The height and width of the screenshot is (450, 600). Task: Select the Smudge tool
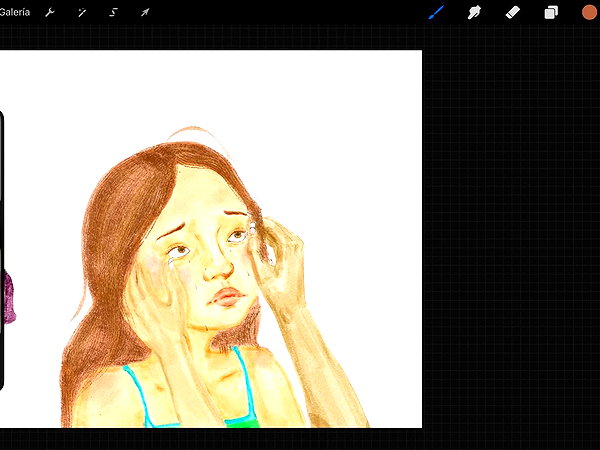tap(474, 12)
